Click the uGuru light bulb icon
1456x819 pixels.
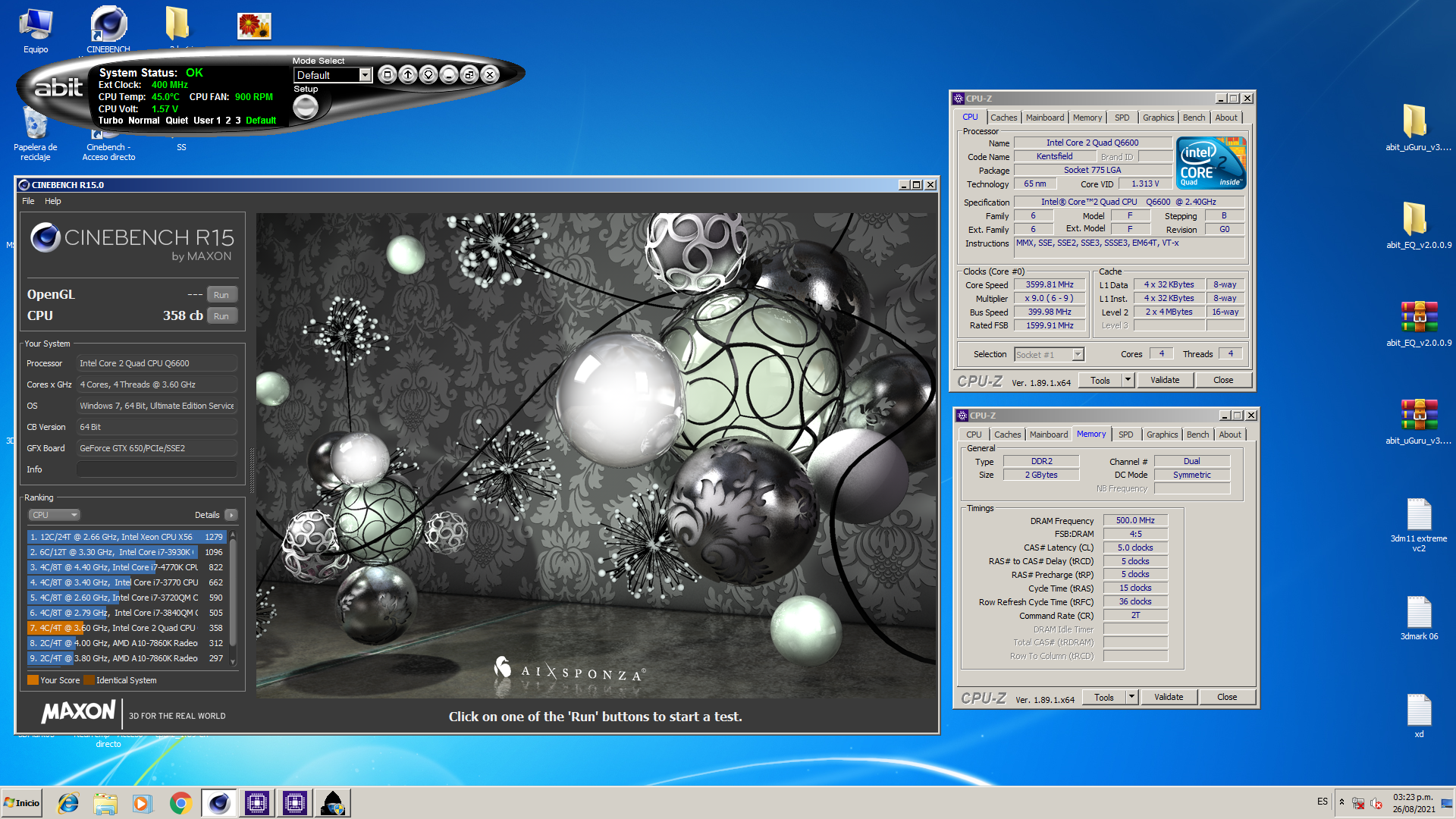tap(428, 74)
